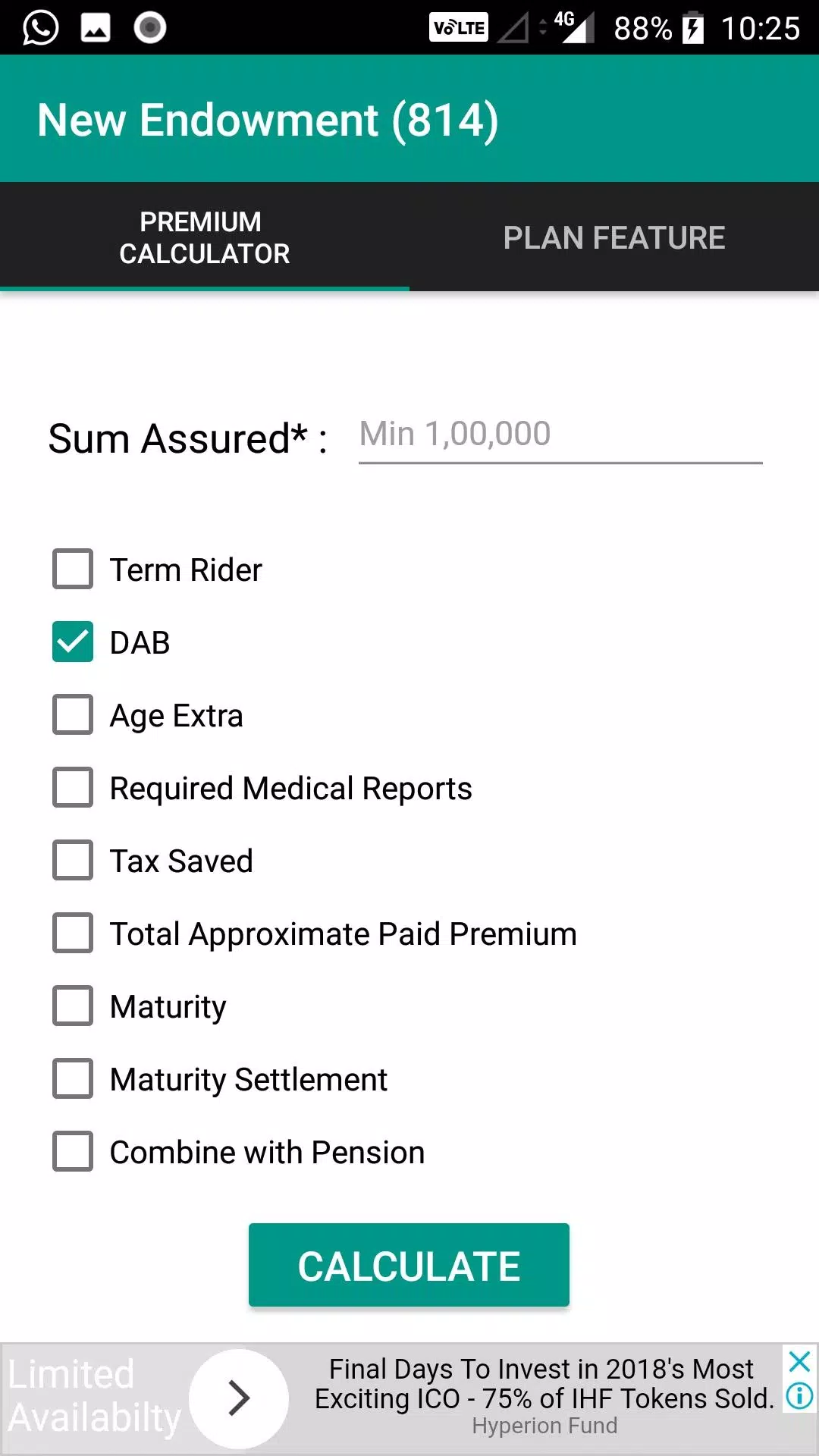Open the ad info icon
819x1456 pixels.
pos(800,1395)
